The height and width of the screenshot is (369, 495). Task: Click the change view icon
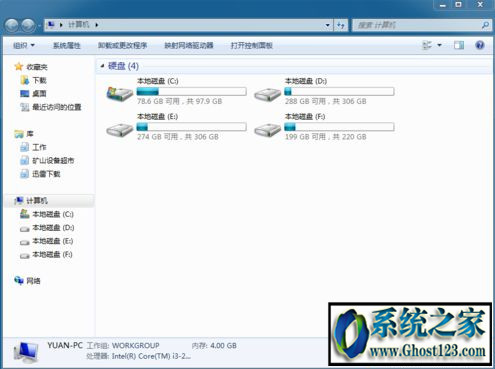(427, 45)
